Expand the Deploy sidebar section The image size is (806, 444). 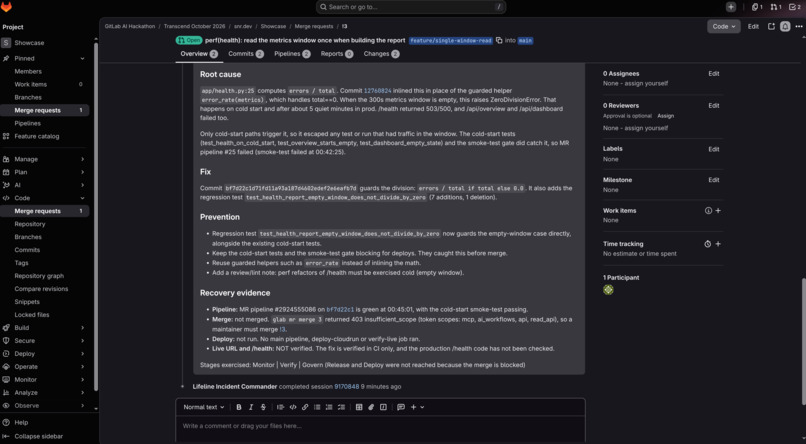44,354
